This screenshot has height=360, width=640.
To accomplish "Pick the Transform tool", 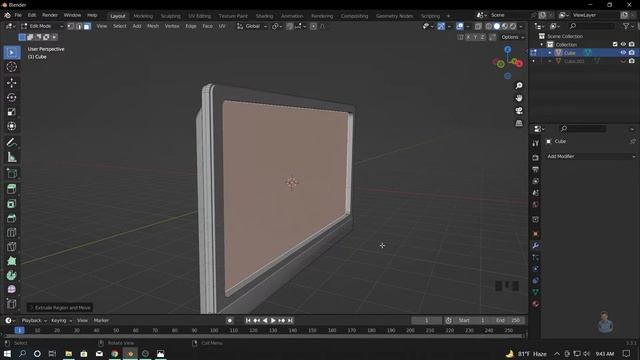I will [11, 126].
